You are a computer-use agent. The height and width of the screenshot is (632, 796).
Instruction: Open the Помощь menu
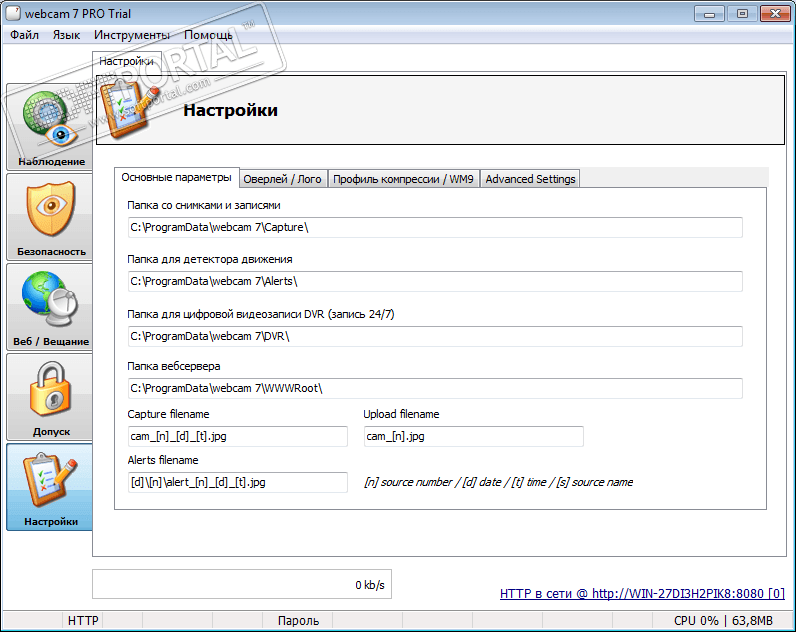tap(208, 35)
